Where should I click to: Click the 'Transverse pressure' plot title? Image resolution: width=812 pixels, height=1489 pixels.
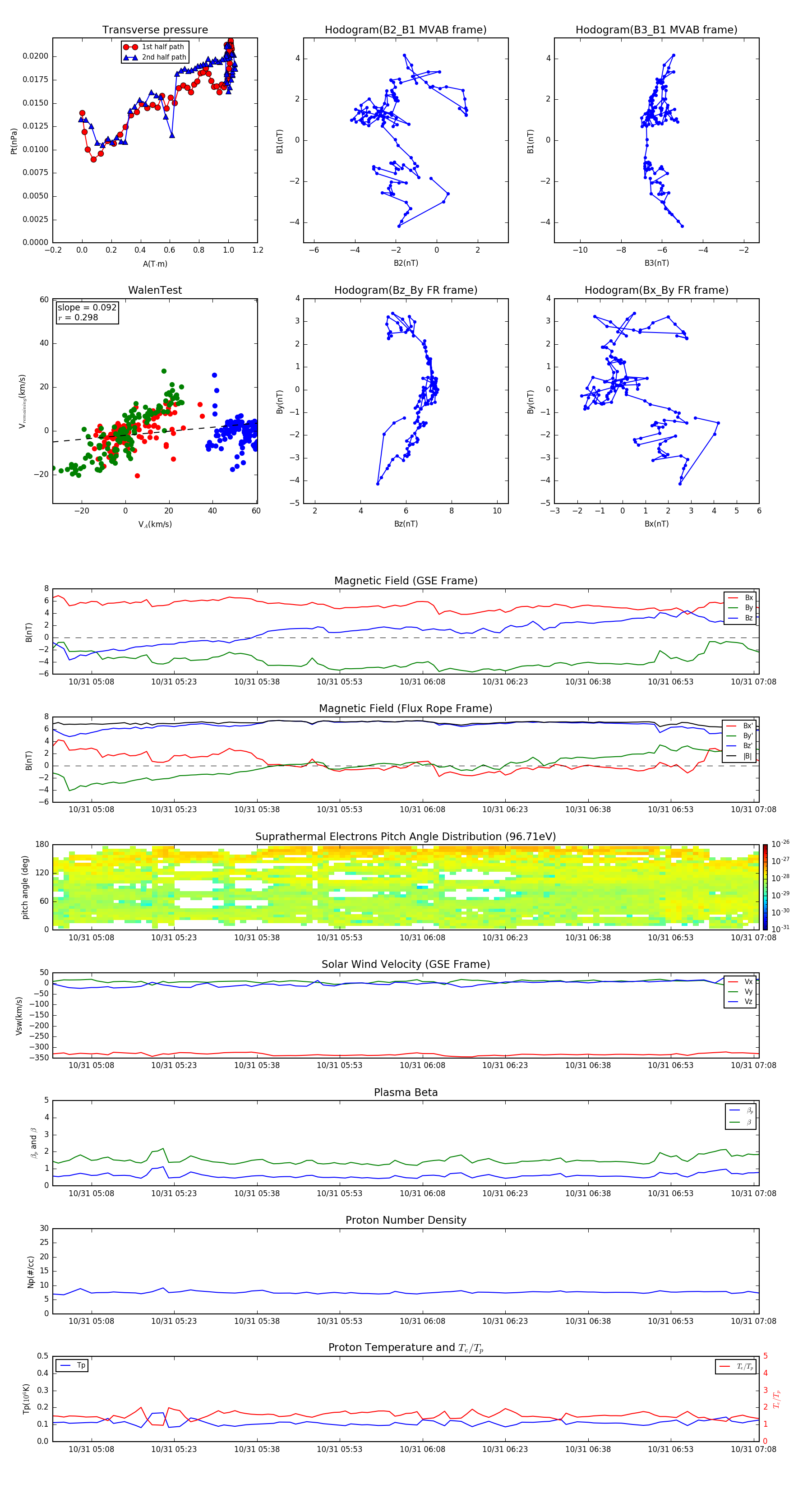click(155, 30)
